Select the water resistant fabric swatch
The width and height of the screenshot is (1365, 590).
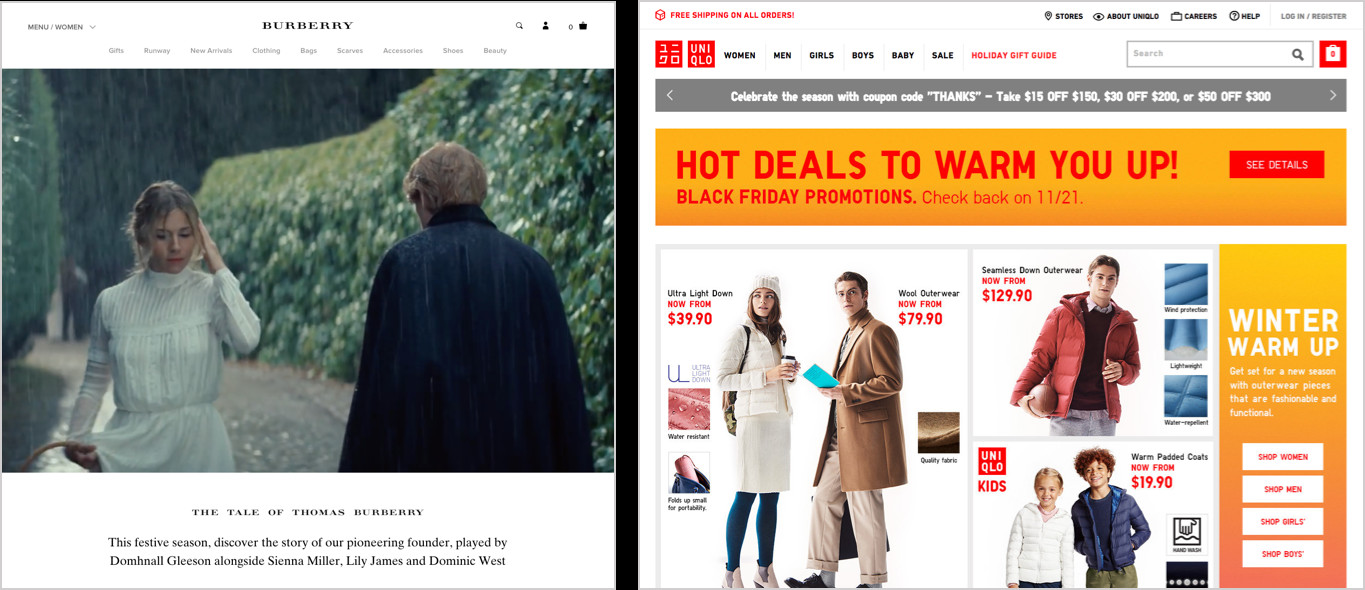(x=689, y=409)
